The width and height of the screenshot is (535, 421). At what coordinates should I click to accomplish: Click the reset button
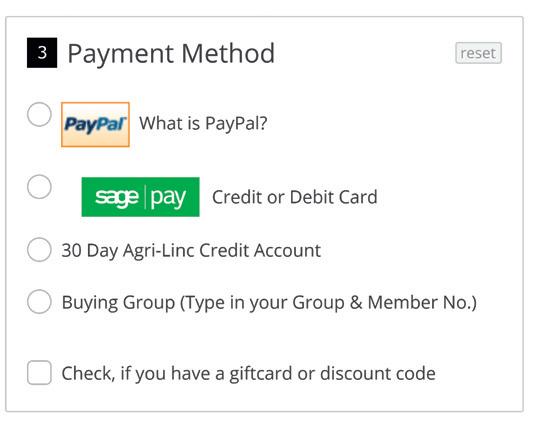pyautogui.click(x=478, y=53)
